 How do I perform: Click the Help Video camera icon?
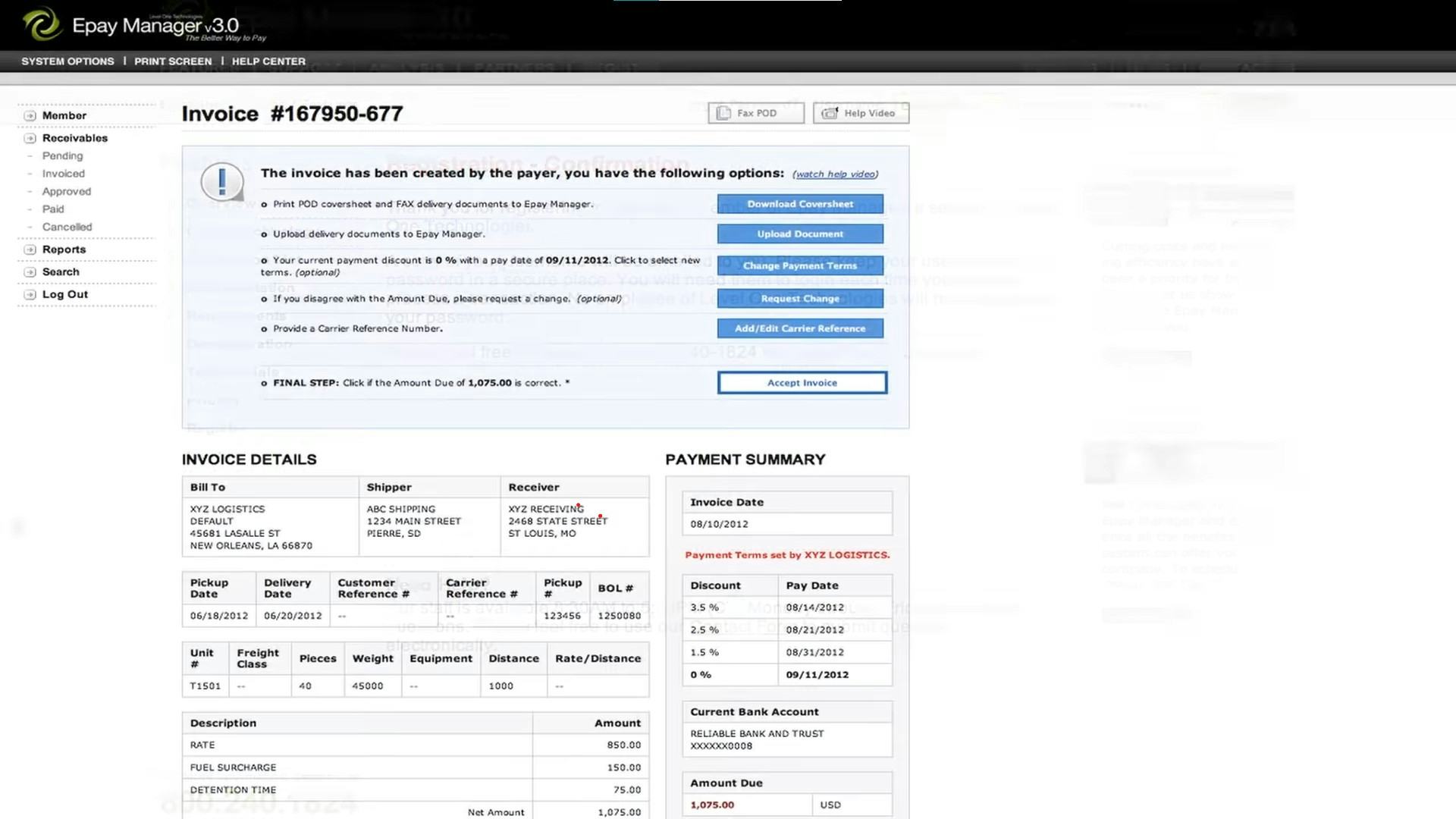[829, 112]
